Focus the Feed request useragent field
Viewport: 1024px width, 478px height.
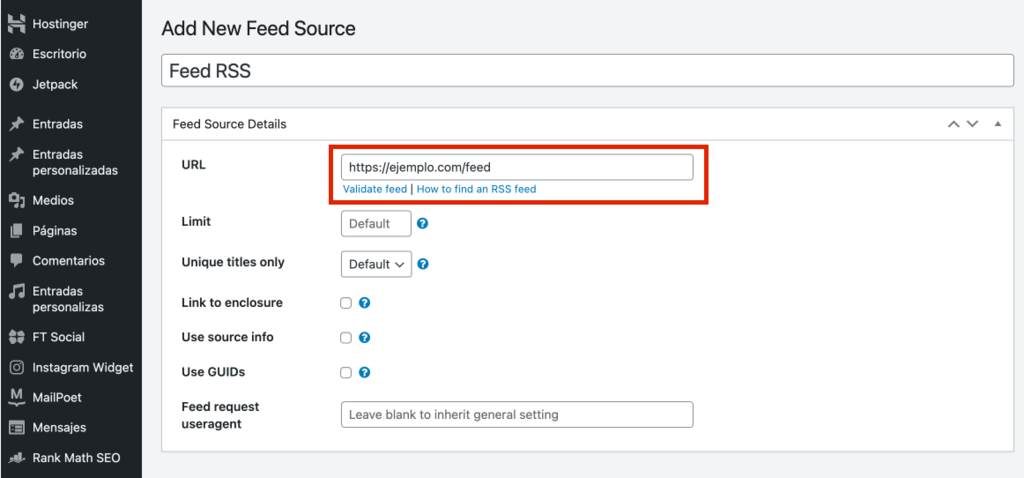516,414
